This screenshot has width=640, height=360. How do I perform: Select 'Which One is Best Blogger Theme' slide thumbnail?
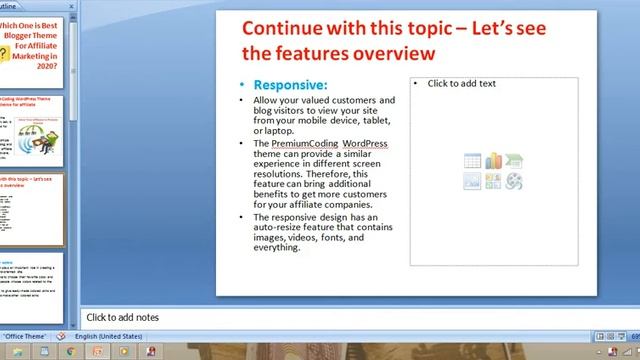coord(31,52)
